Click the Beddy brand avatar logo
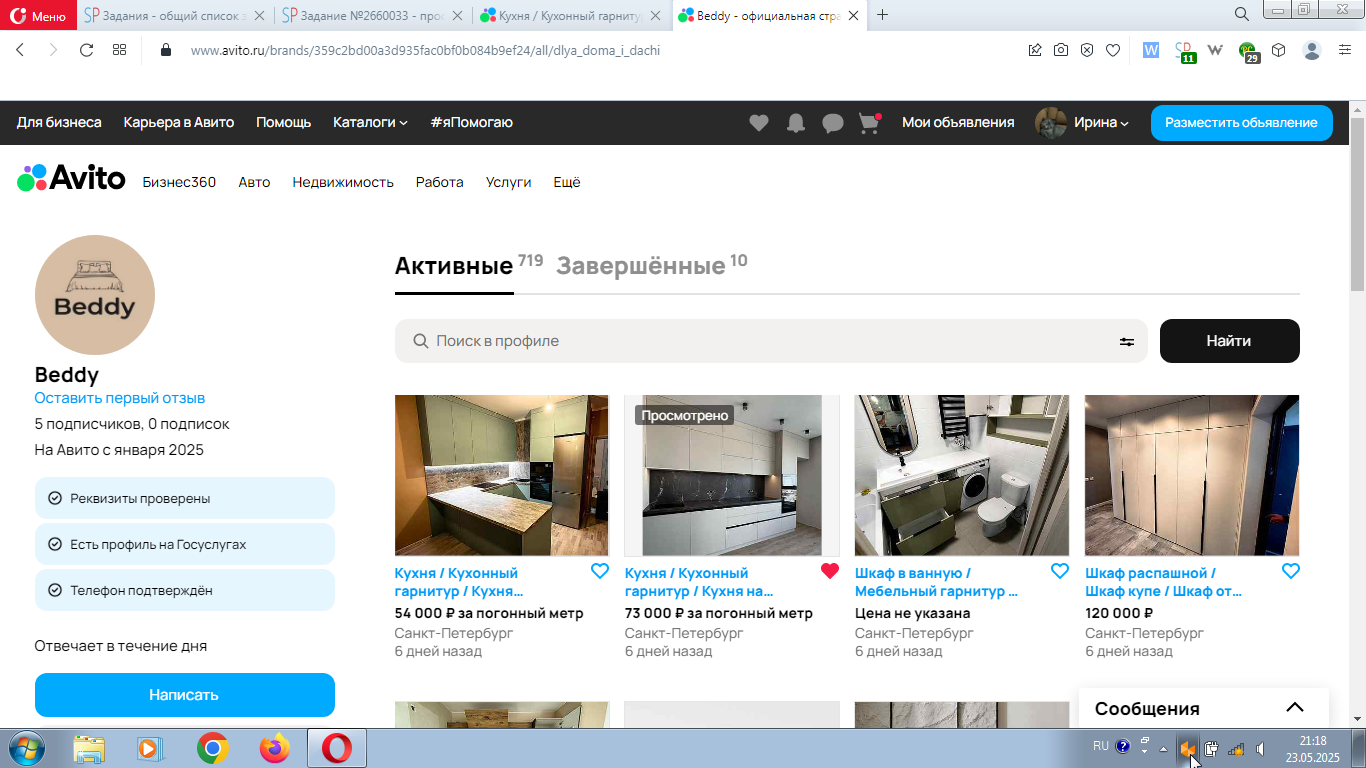 point(95,295)
